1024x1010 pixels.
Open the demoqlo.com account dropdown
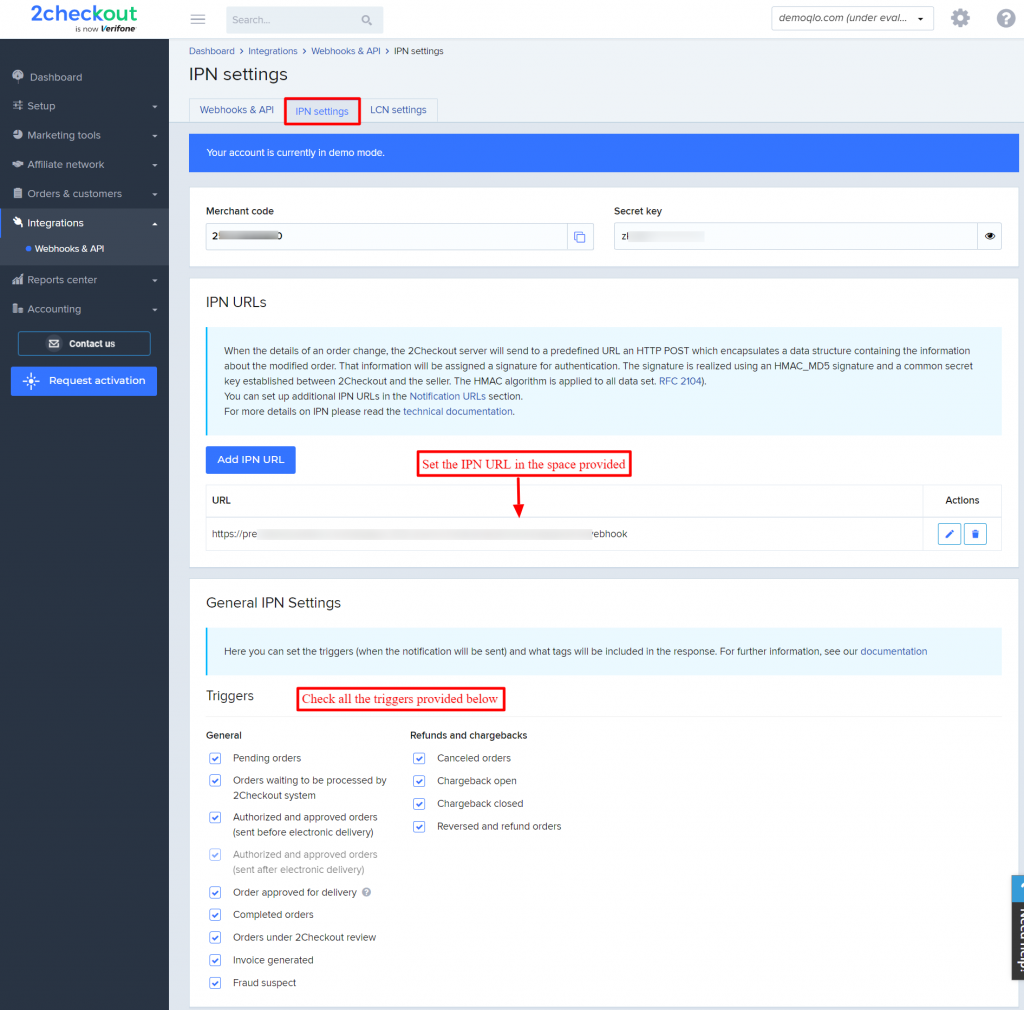click(852, 18)
